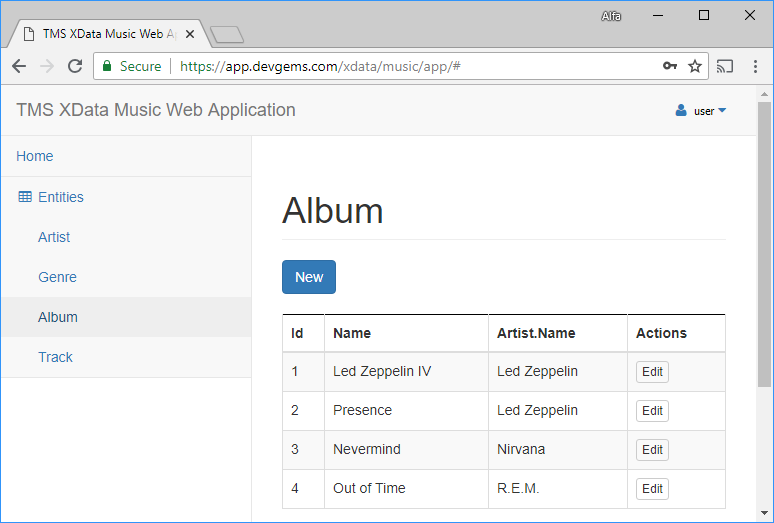774x523 pixels.
Task: Click the green secure padlock icon
Action: [x=107, y=66]
